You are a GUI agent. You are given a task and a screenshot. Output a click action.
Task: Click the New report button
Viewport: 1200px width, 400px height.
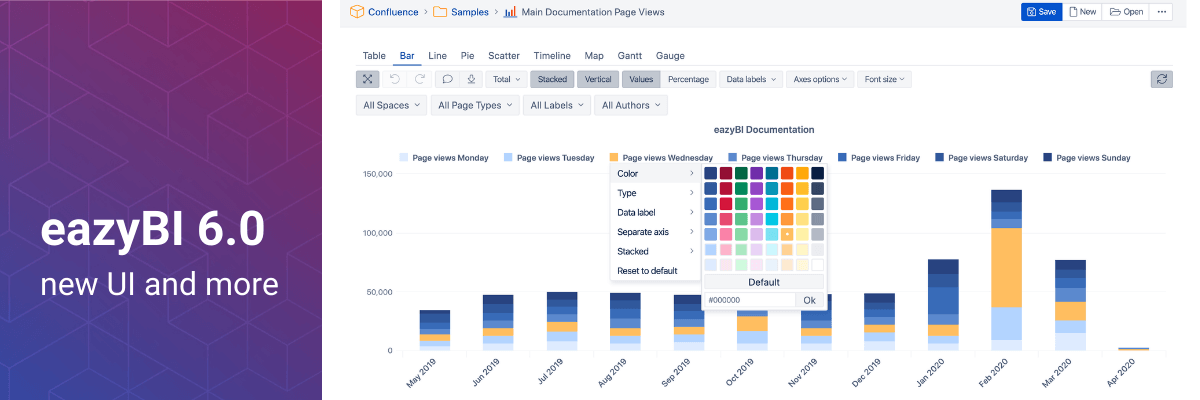[x=1082, y=12]
